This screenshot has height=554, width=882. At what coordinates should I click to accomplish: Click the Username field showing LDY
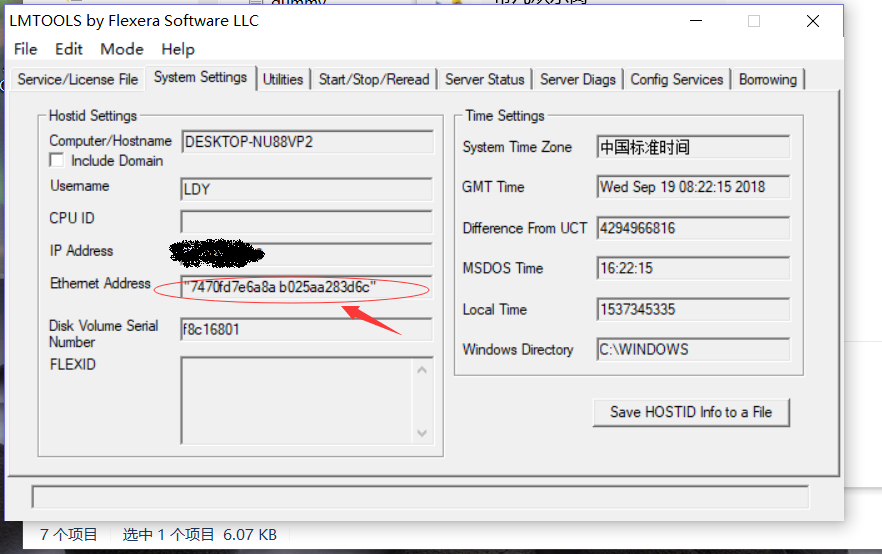(307, 190)
